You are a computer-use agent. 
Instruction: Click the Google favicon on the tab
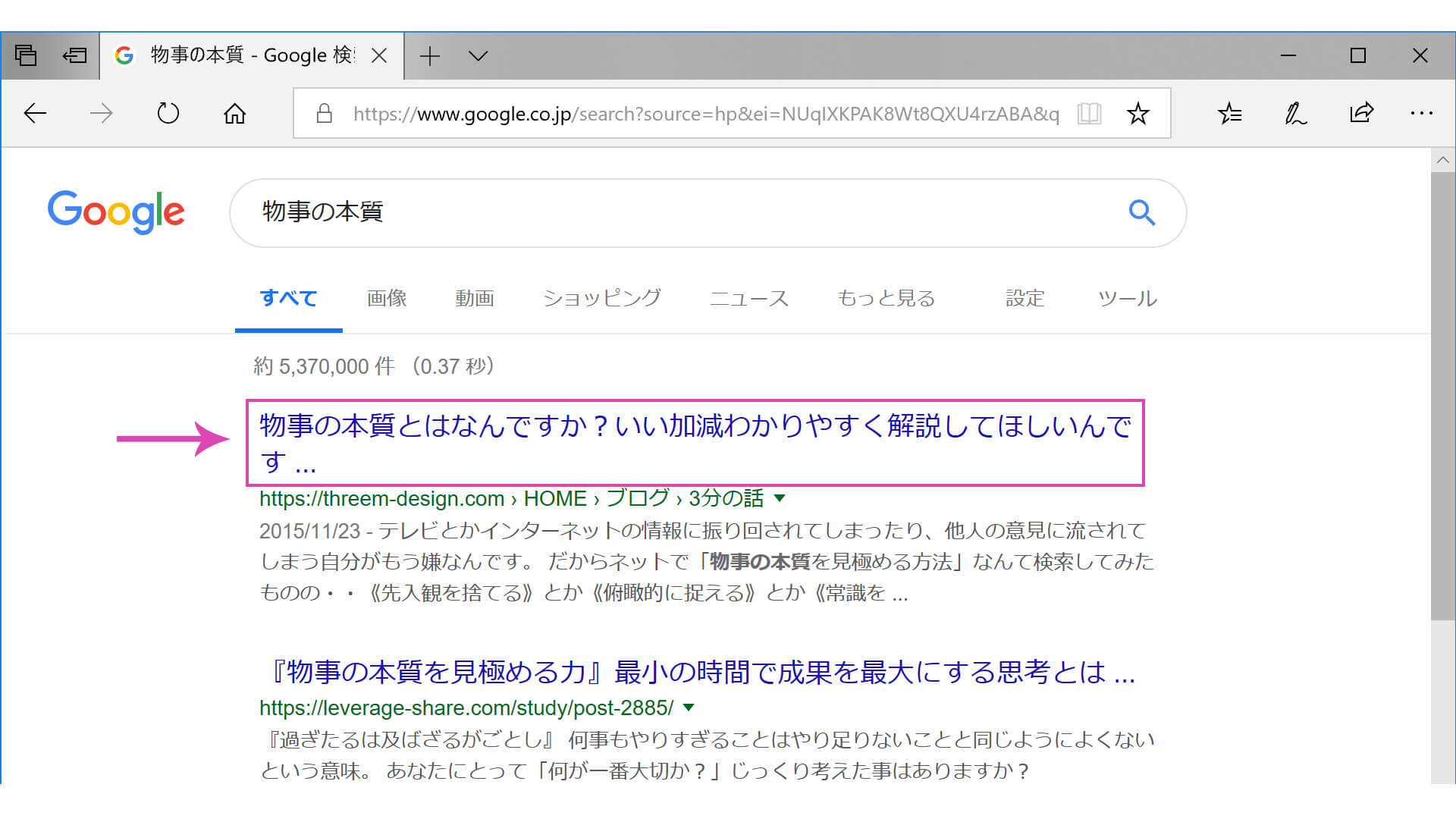(x=124, y=55)
